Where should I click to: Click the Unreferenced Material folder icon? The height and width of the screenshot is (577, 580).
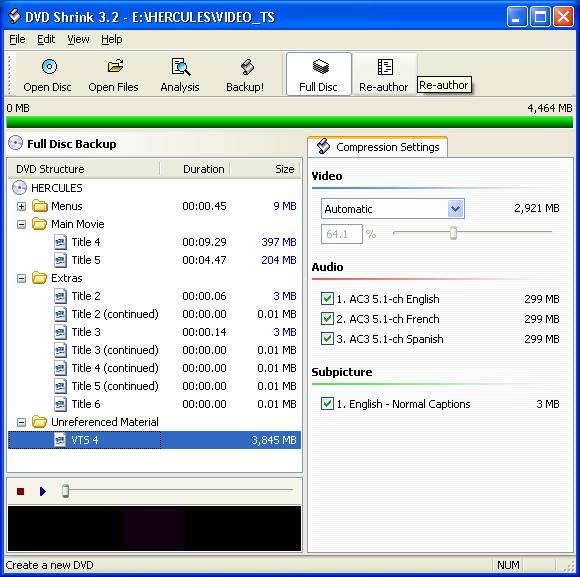click(40, 422)
